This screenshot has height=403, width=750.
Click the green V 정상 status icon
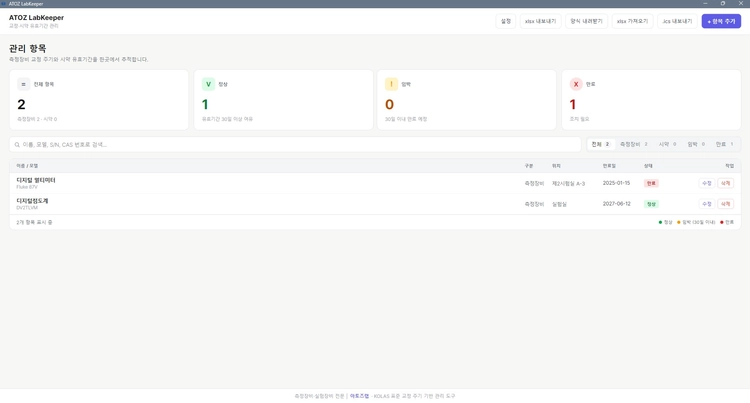point(208,84)
